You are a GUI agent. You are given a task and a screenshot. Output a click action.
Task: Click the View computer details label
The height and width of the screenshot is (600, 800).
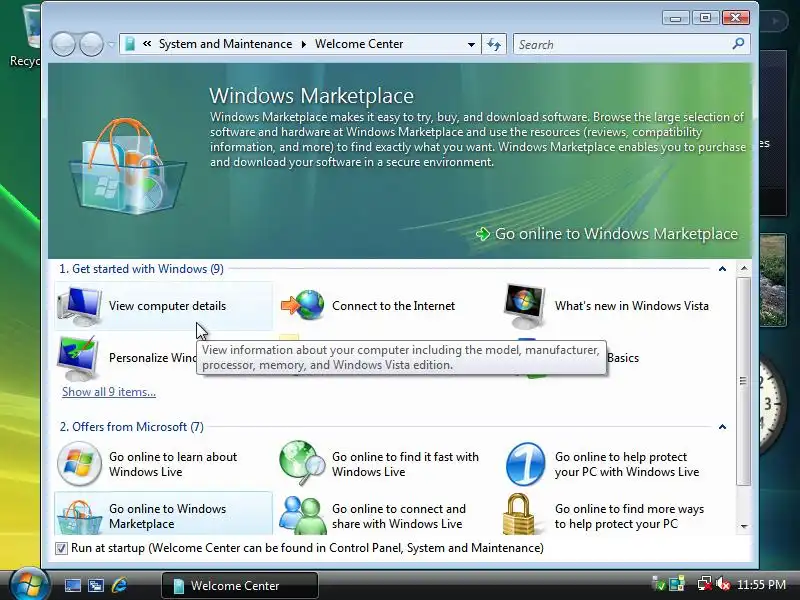pos(167,306)
